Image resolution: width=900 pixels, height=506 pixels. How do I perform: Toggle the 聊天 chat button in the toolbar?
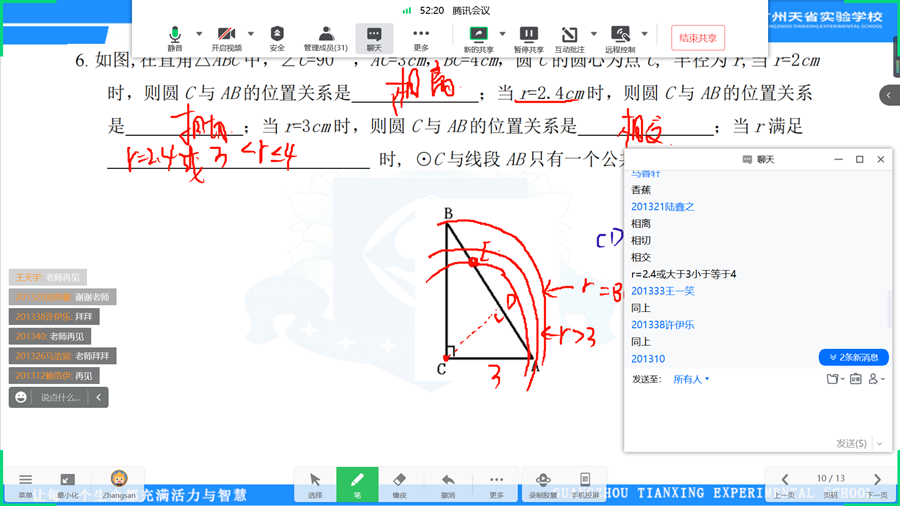[x=374, y=38]
